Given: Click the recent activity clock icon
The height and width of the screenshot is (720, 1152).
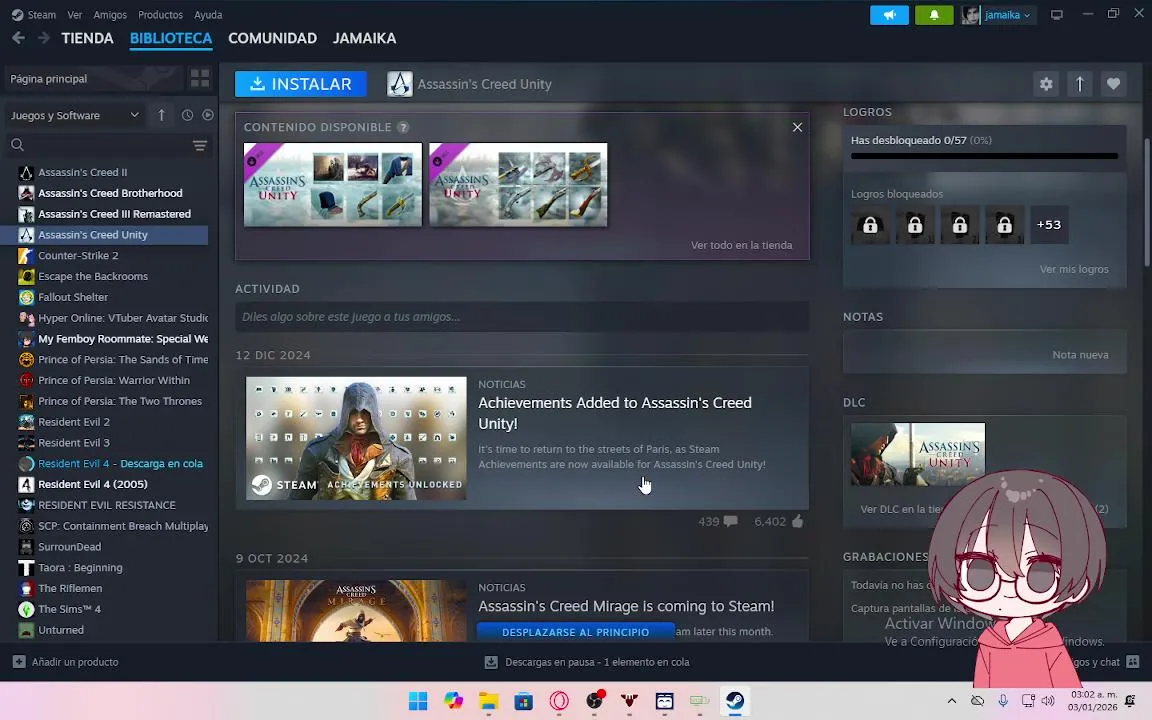Looking at the screenshot, I should coord(187,115).
